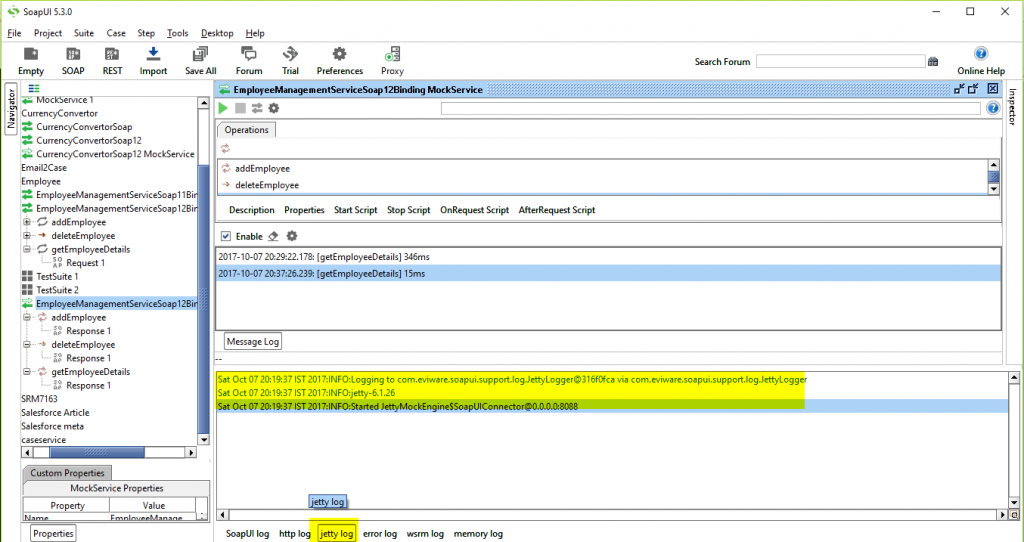Switch to the error log tab
The width and height of the screenshot is (1024, 542).
[379, 534]
